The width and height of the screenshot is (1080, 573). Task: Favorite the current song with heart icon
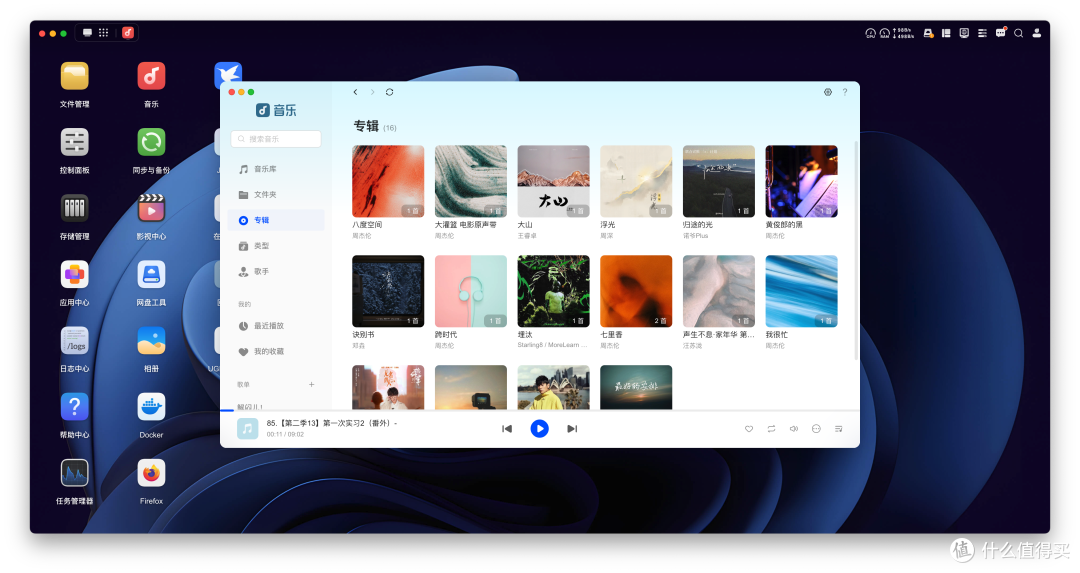[749, 428]
